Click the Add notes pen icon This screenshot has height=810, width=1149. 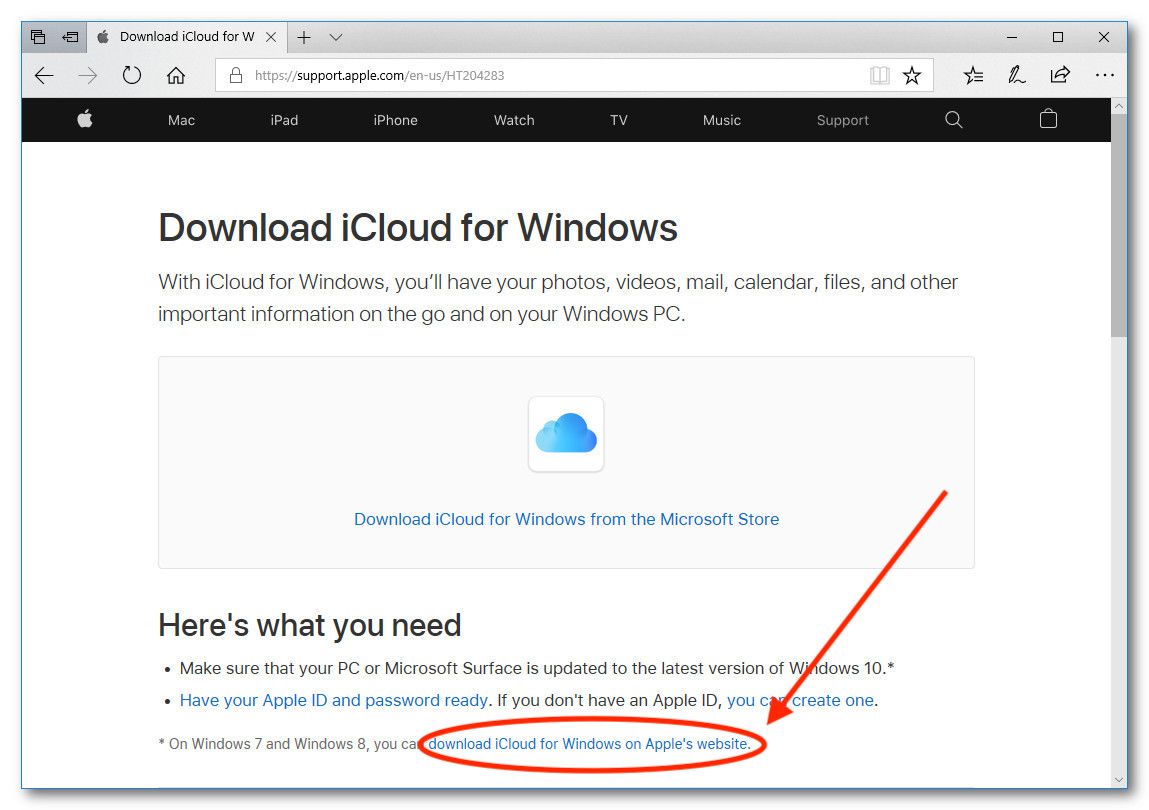1017,75
